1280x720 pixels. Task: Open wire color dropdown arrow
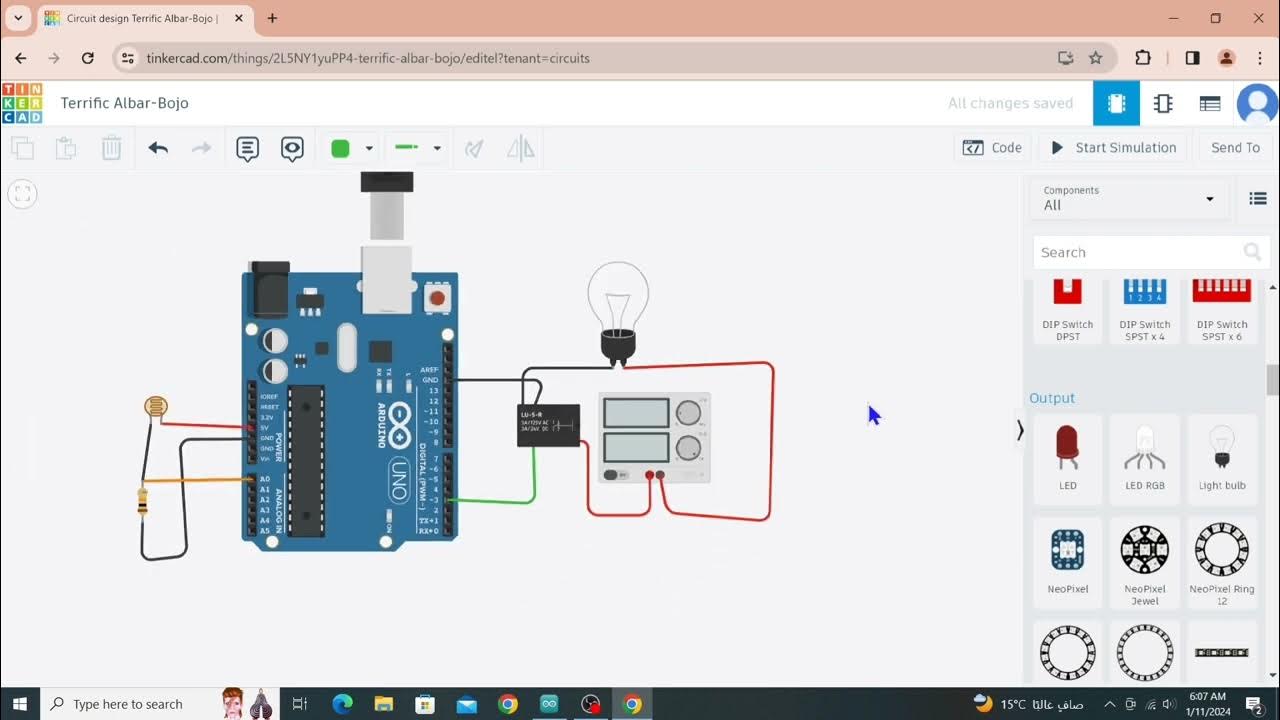click(369, 148)
